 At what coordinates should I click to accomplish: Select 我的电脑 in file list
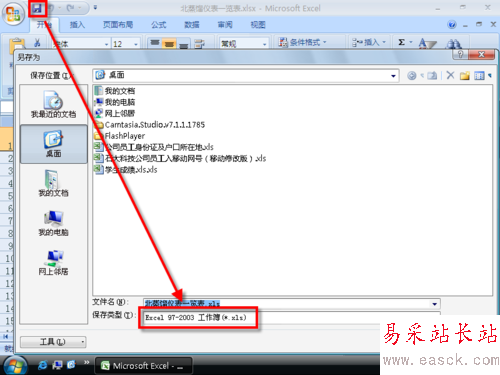[115, 102]
